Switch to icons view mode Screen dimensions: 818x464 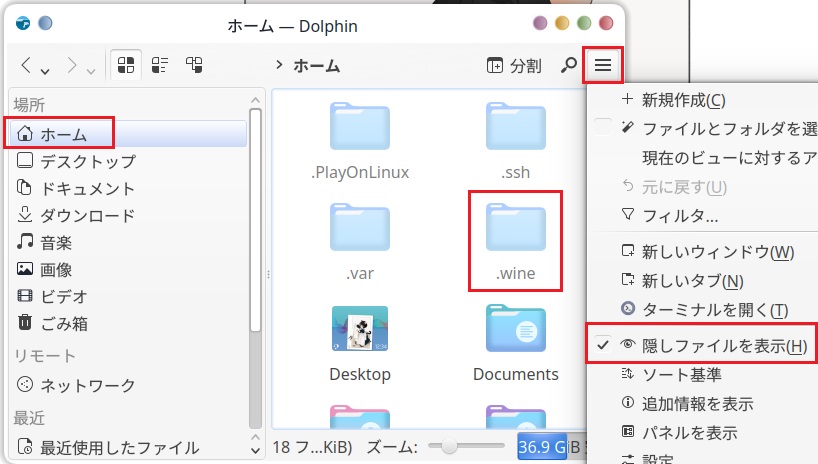click(126, 66)
